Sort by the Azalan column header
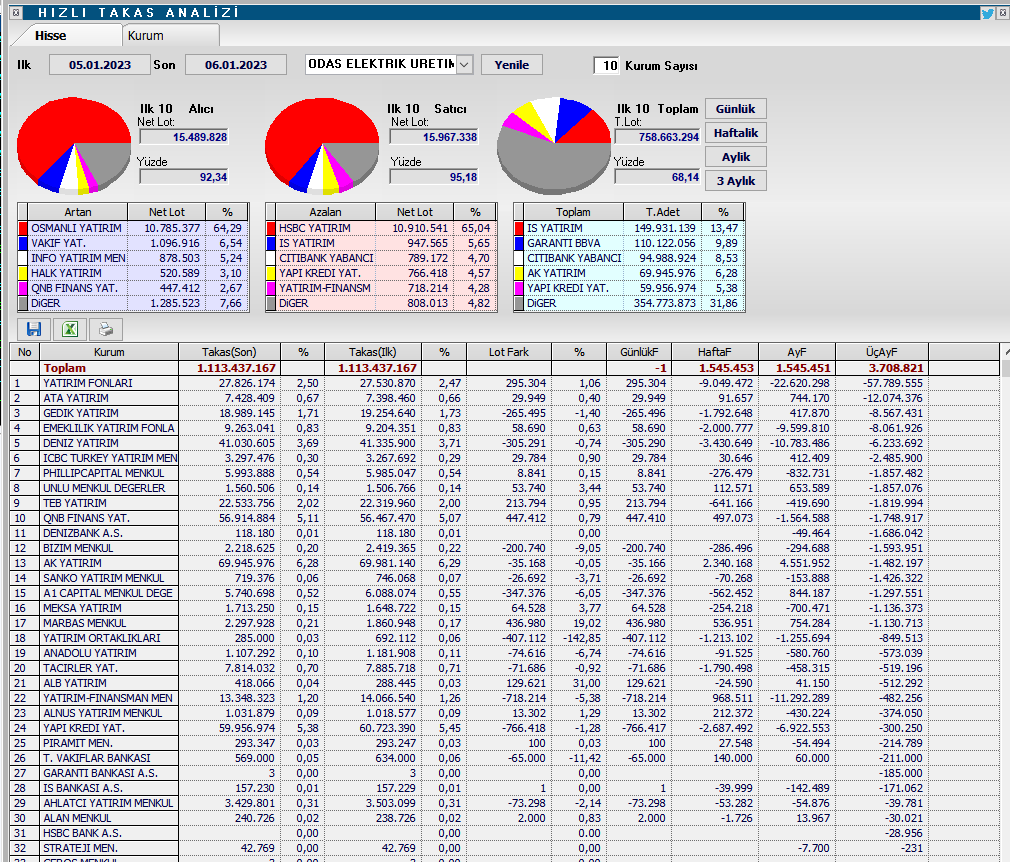This screenshot has height=862, width=1010. (x=325, y=212)
